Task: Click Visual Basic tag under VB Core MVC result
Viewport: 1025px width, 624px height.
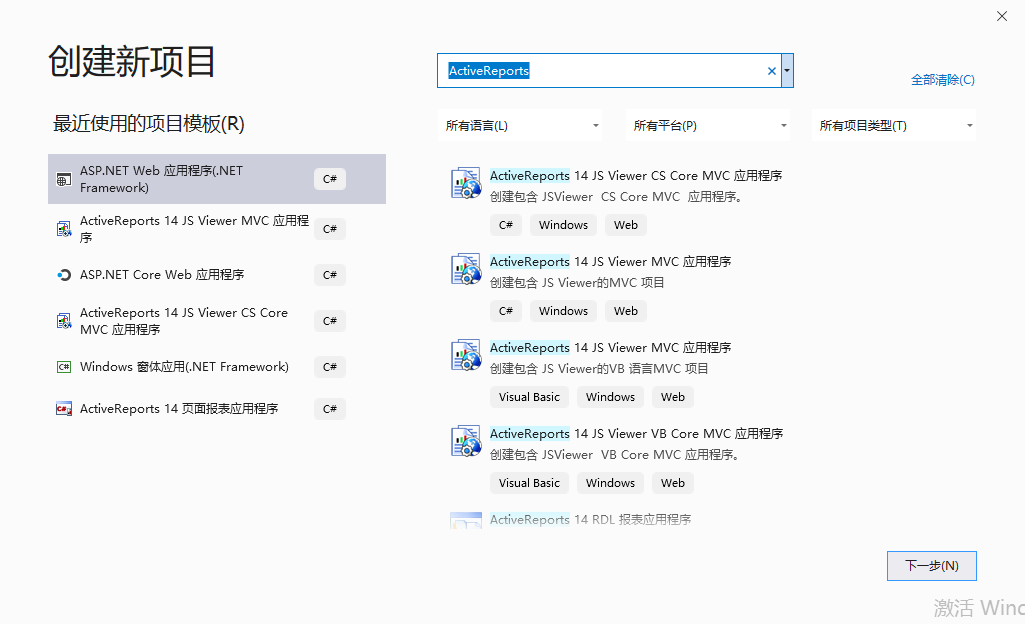Action: click(x=529, y=483)
